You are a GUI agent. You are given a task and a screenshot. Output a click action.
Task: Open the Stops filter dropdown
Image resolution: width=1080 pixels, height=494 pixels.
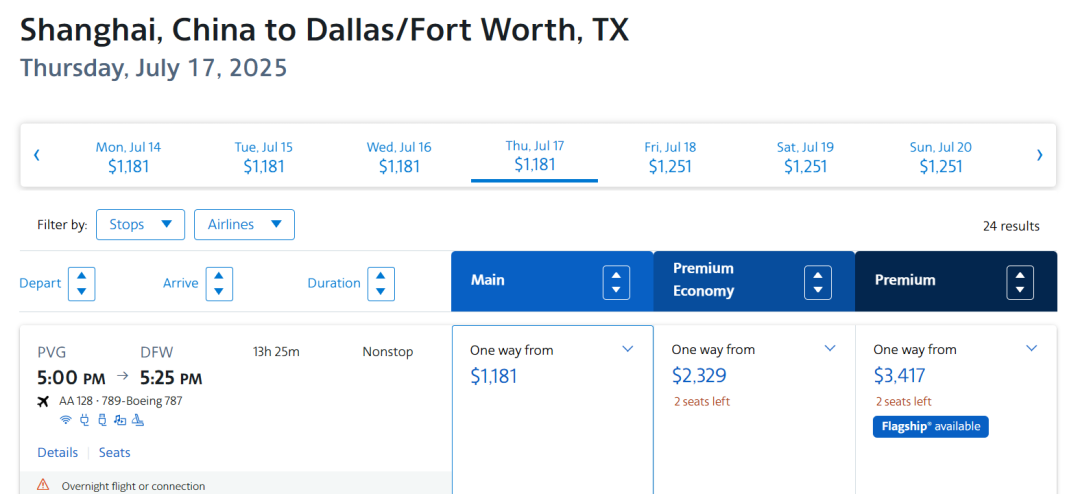pos(140,225)
